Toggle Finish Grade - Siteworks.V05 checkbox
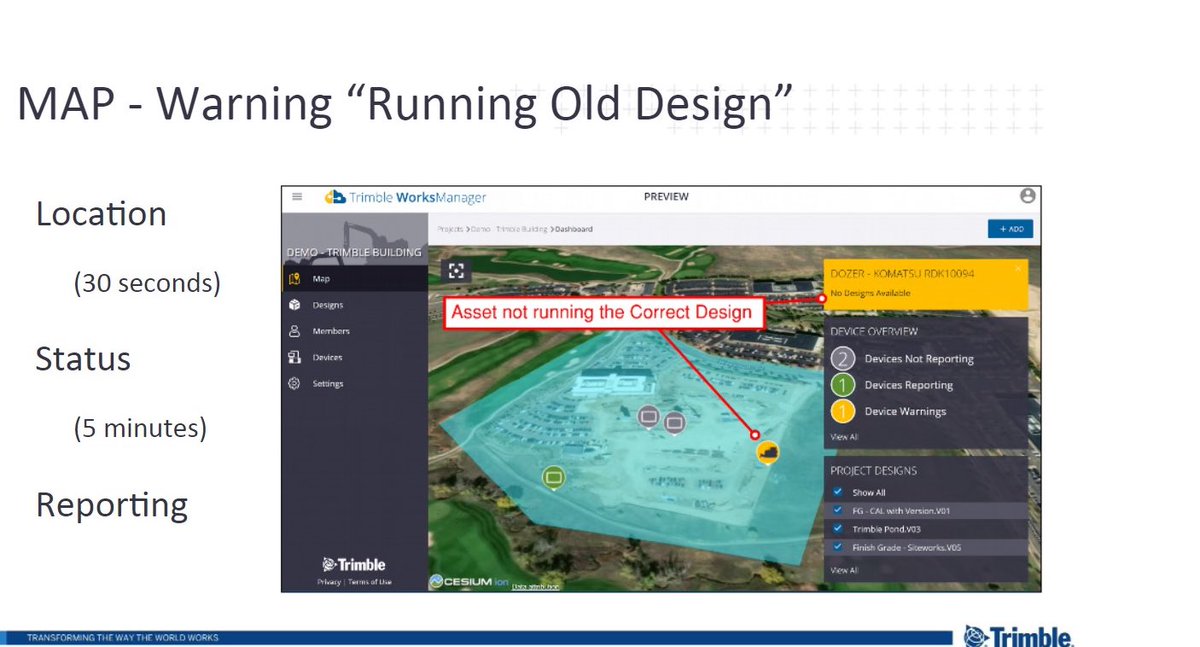The width and height of the screenshot is (1200, 647). point(838,547)
